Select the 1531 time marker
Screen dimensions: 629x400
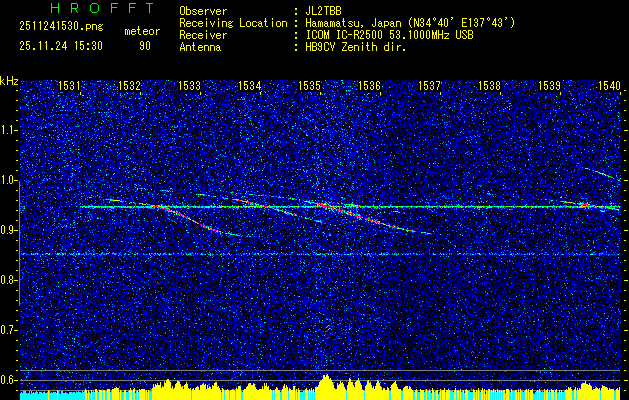(x=70, y=87)
